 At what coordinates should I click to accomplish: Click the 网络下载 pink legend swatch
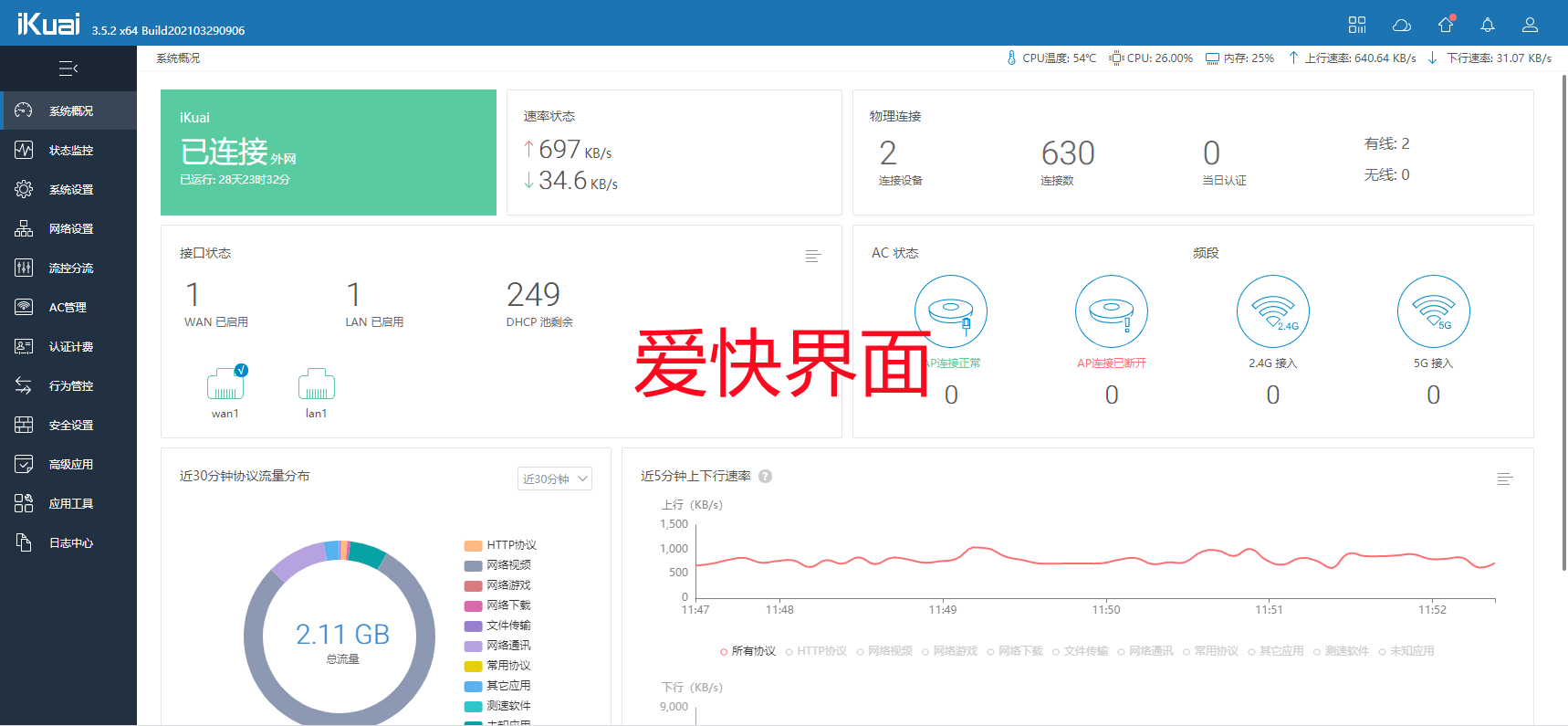[473, 605]
